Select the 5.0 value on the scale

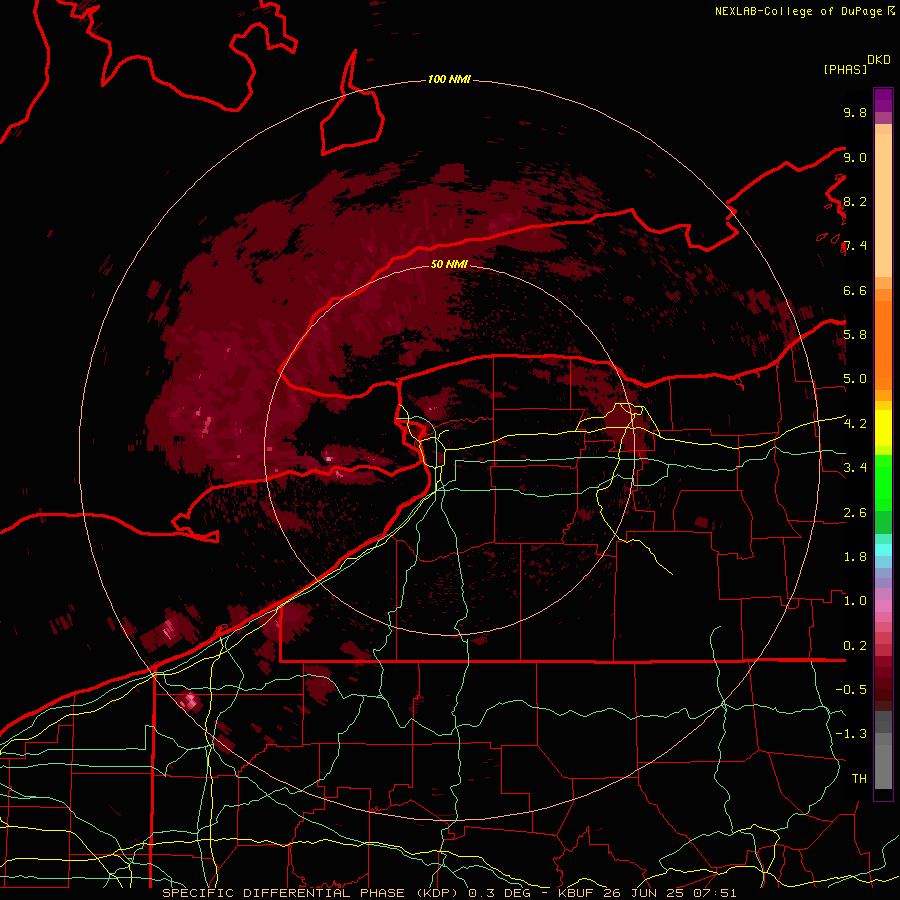[855, 379]
